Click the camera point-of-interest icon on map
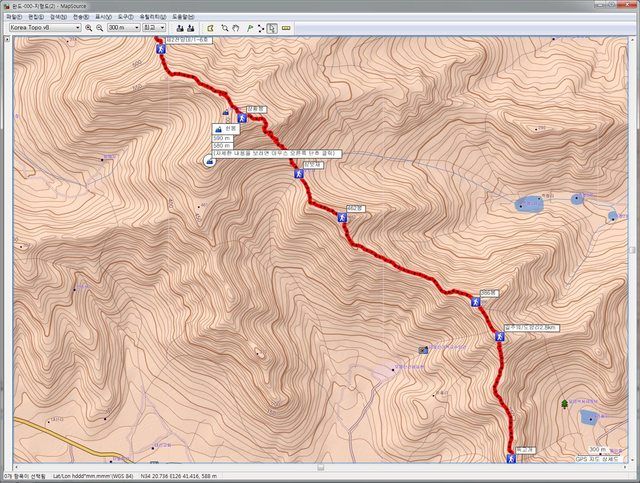This screenshot has width=640, height=483. coord(423,349)
